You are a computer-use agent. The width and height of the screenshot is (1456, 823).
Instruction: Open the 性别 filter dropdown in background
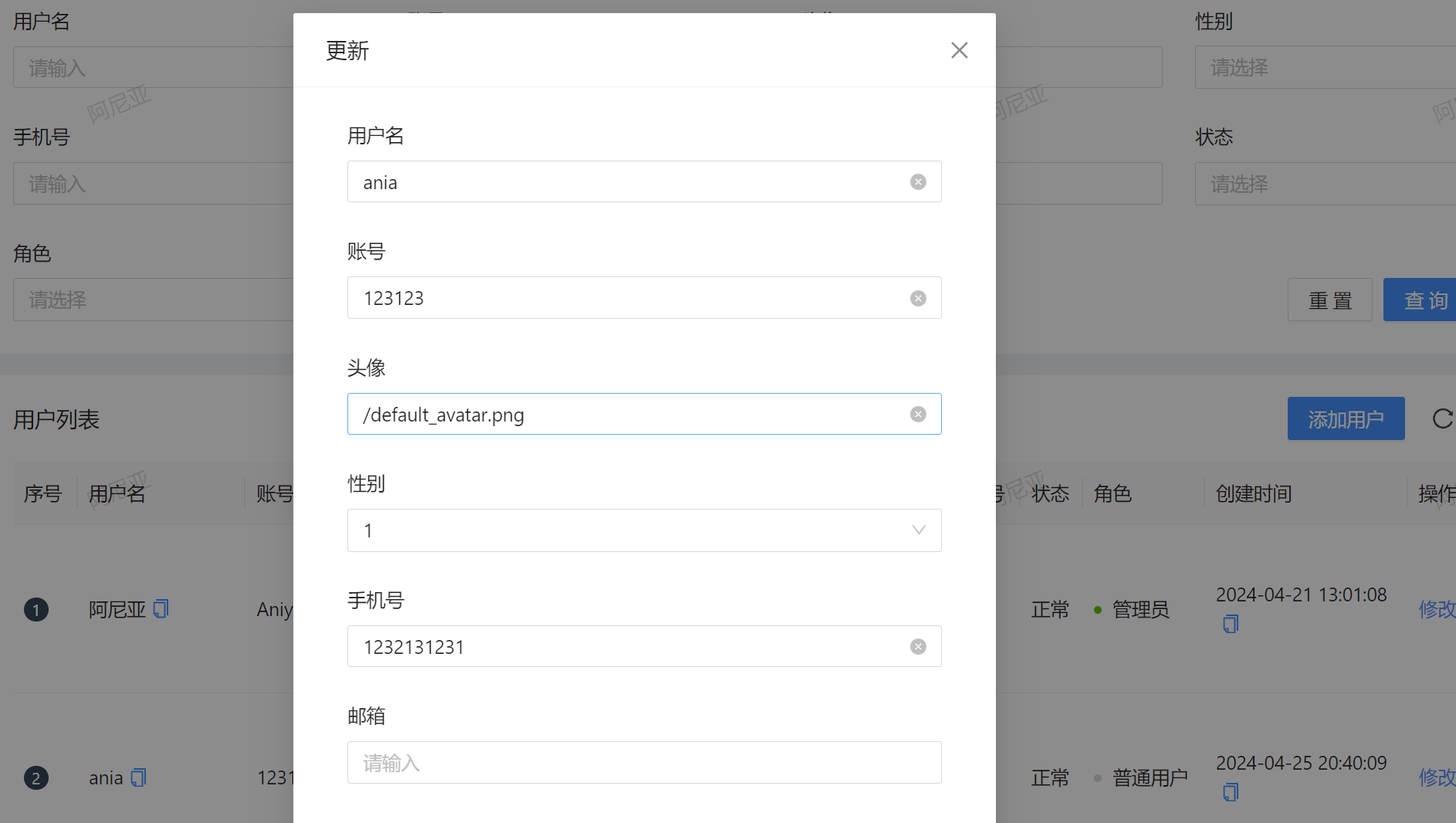pos(1325,68)
